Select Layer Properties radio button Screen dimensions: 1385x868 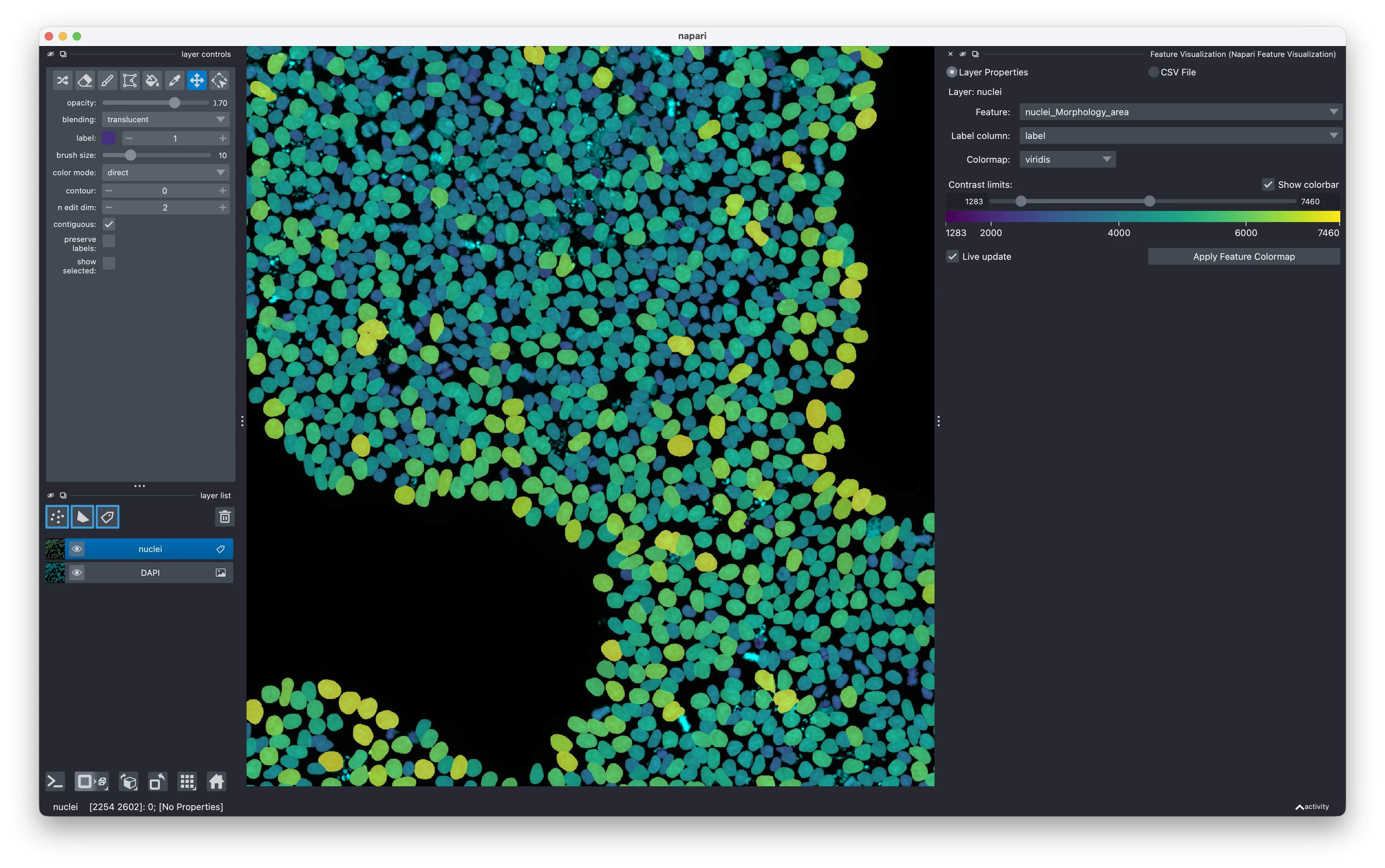pos(952,72)
